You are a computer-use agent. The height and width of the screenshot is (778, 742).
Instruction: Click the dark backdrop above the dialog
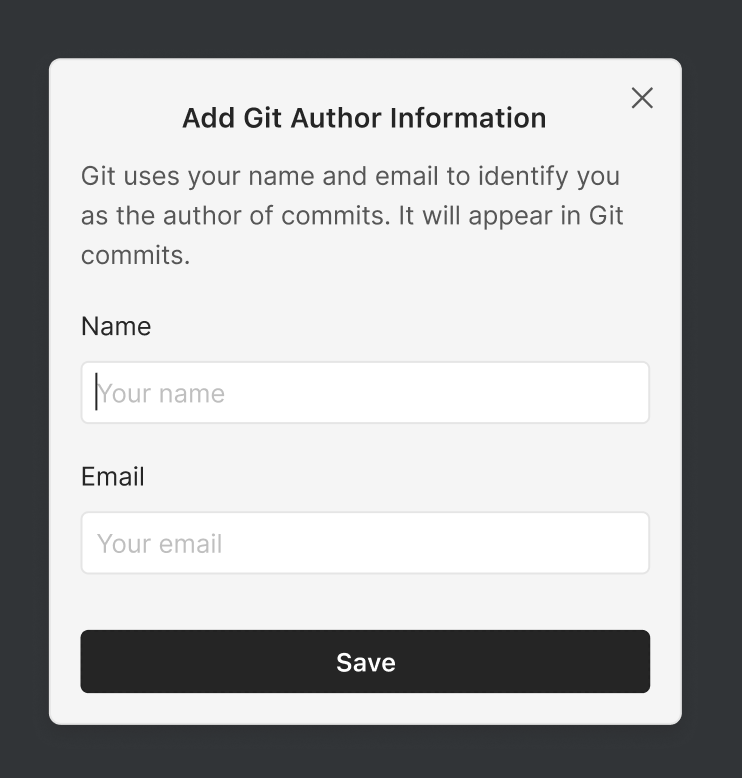(370, 28)
